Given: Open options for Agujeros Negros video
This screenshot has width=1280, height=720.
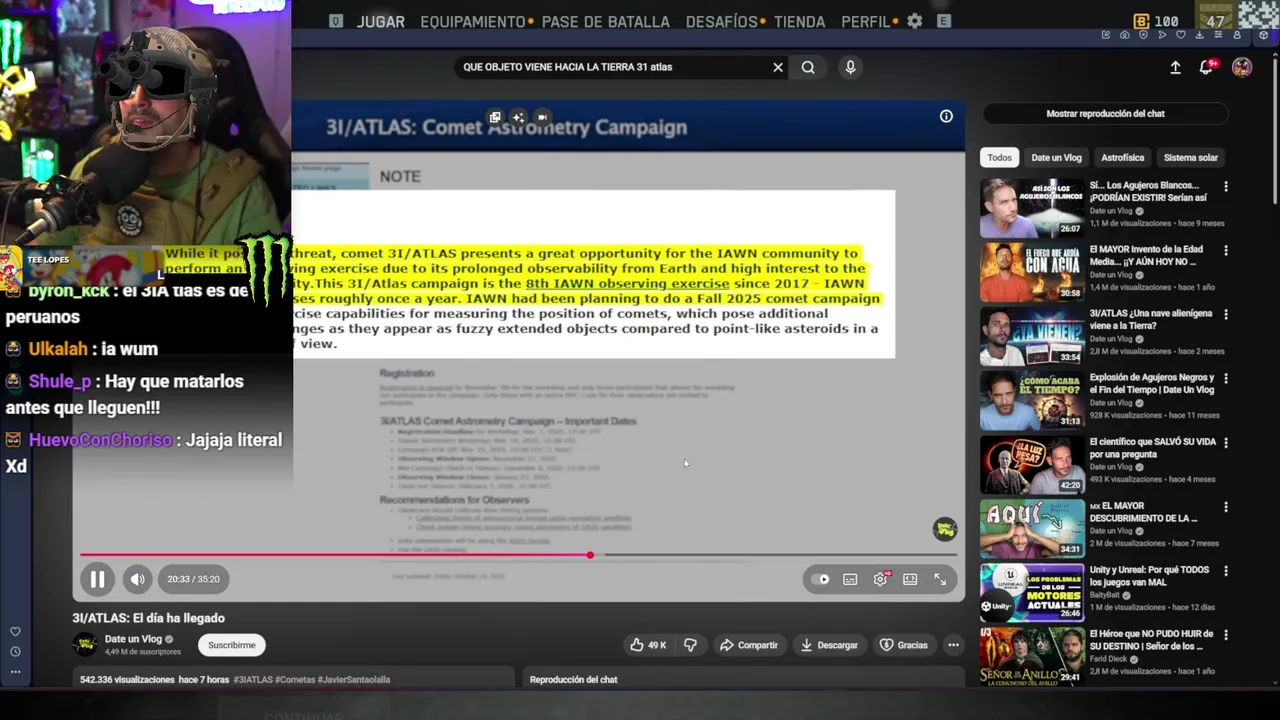Looking at the screenshot, I should tap(1226, 378).
